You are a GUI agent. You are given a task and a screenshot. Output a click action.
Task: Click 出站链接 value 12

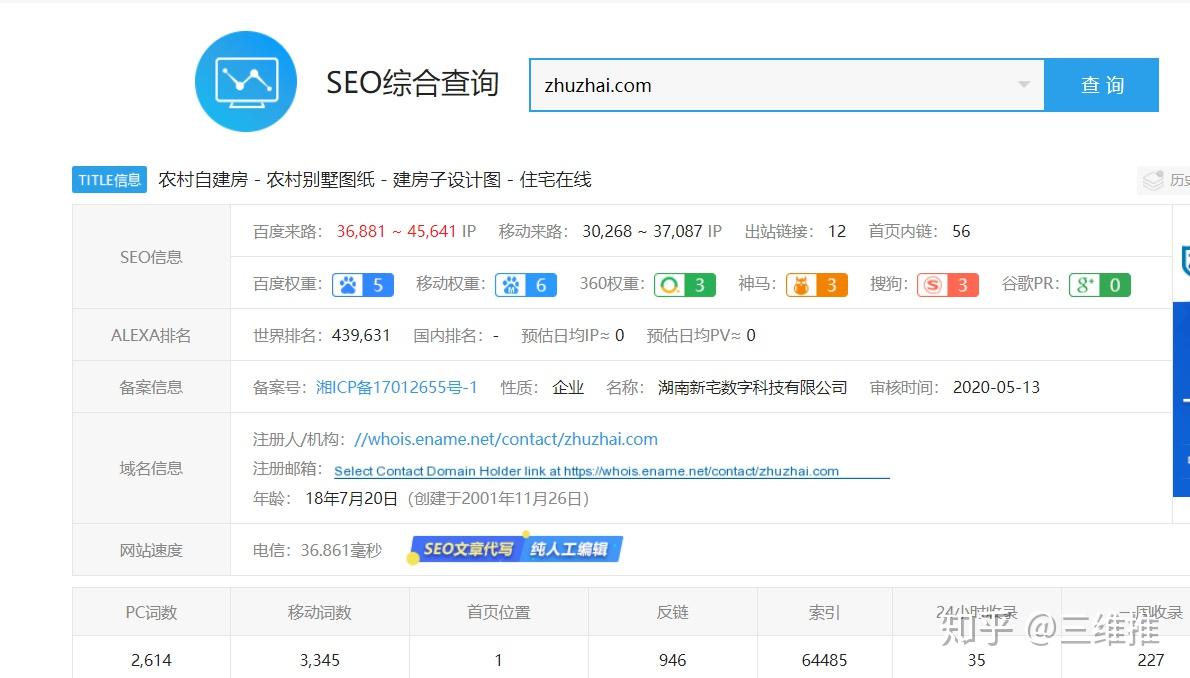[837, 231]
